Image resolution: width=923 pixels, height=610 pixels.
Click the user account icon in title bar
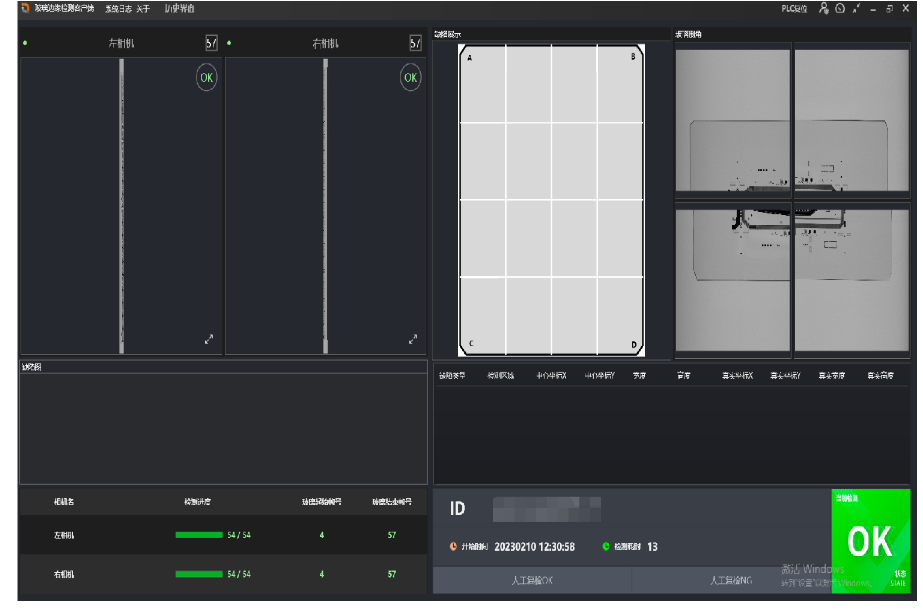click(824, 8)
